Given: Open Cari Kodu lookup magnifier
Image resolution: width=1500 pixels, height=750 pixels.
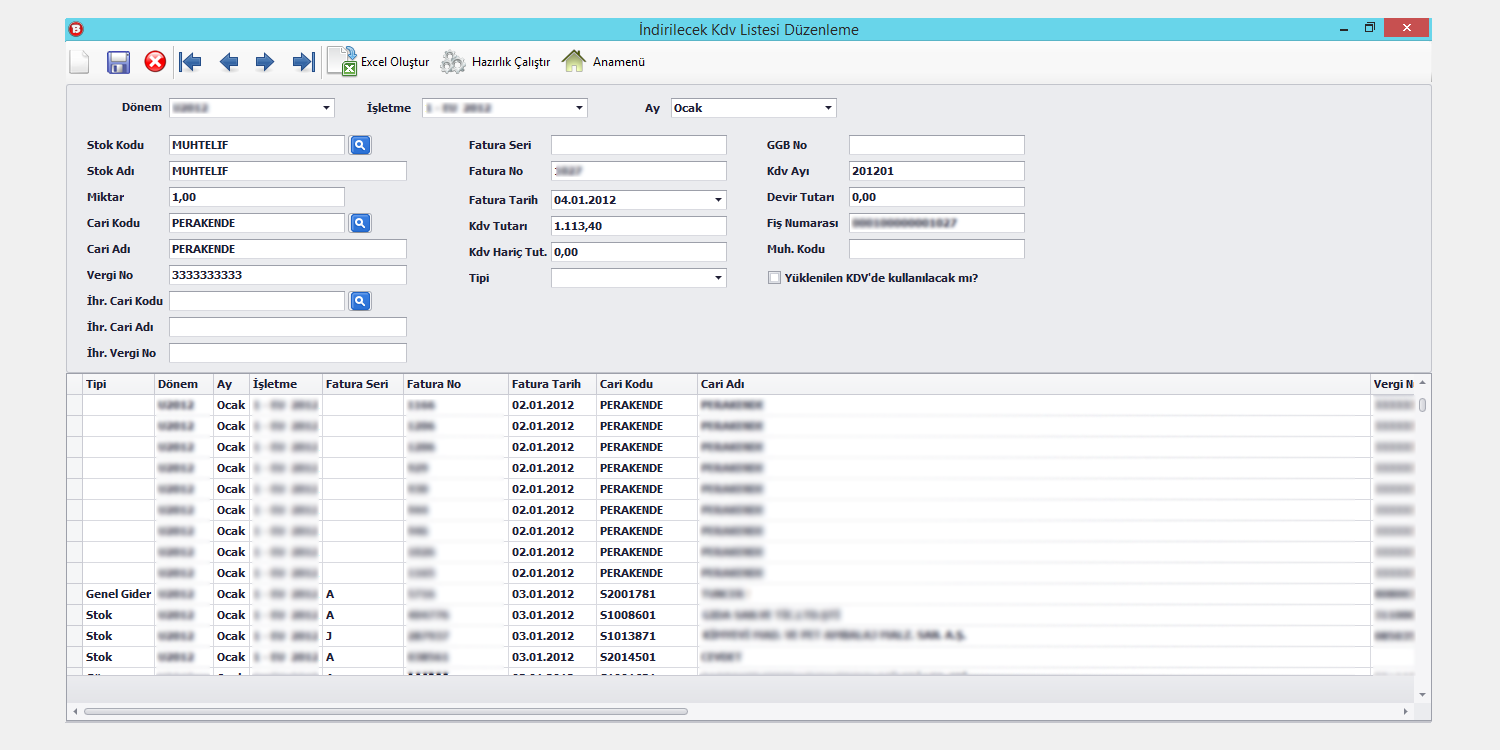Looking at the screenshot, I should (360, 223).
